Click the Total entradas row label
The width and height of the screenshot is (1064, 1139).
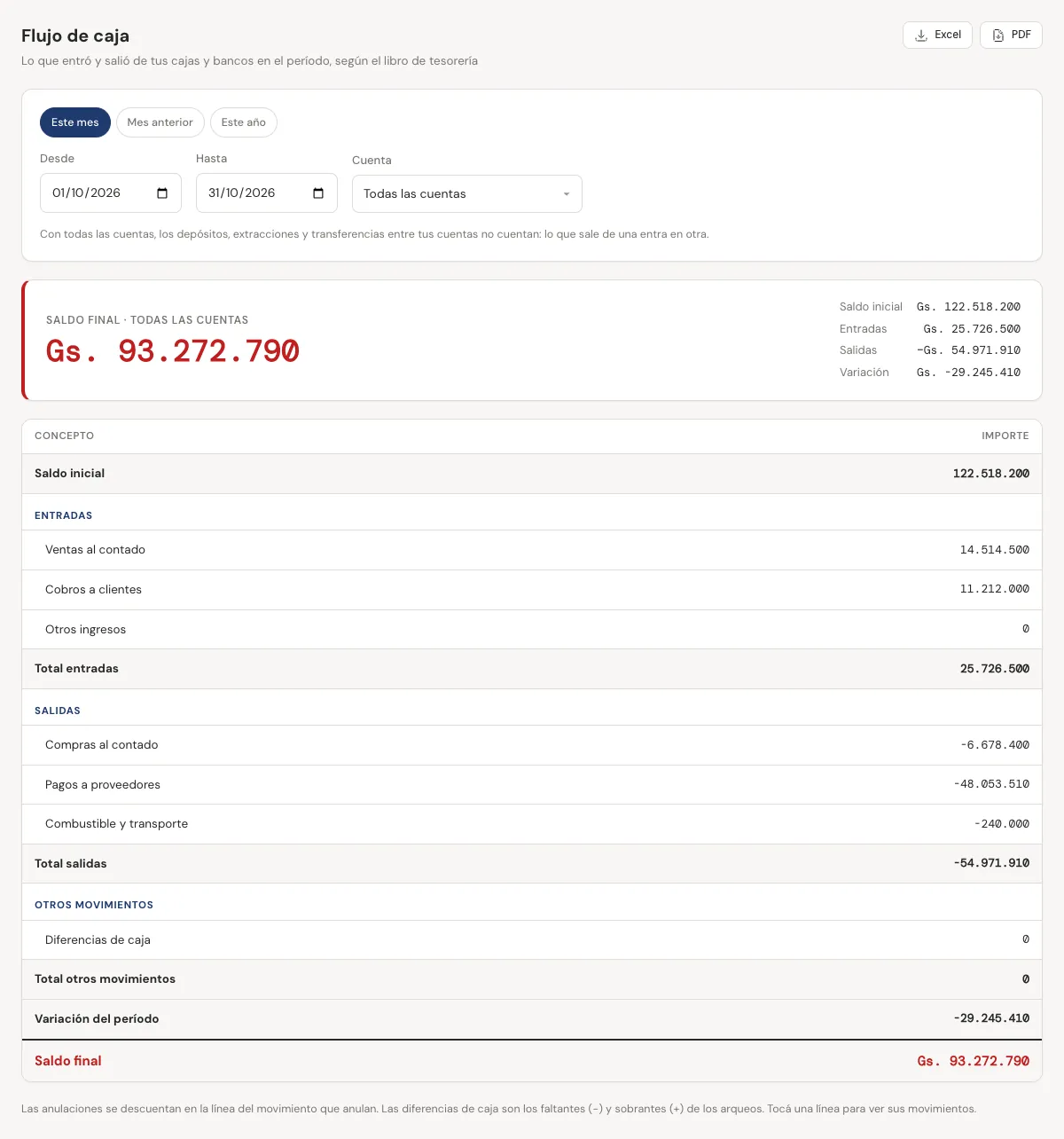click(76, 669)
